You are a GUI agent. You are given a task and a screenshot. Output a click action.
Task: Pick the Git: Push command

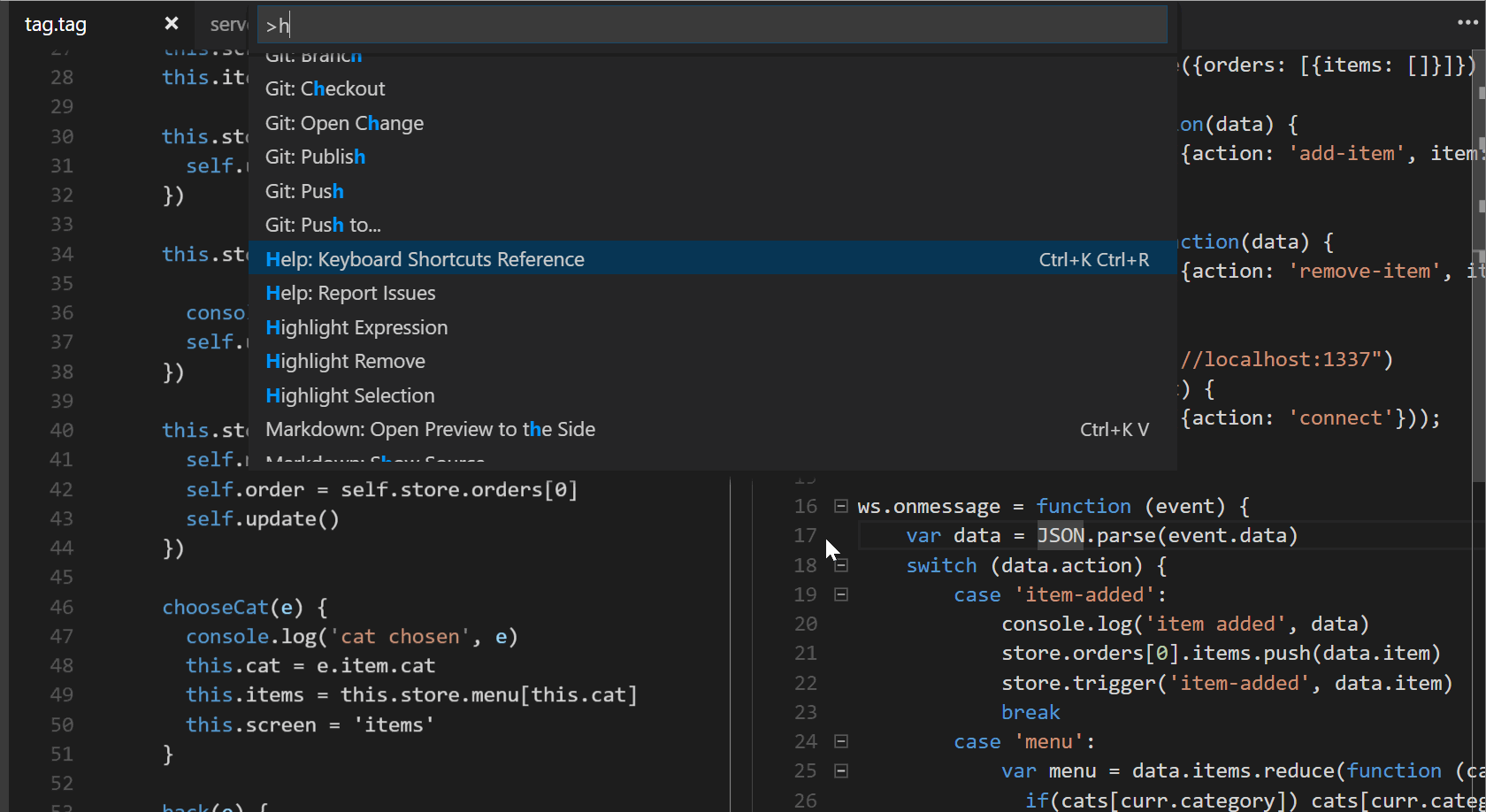[x=304, y=191]
